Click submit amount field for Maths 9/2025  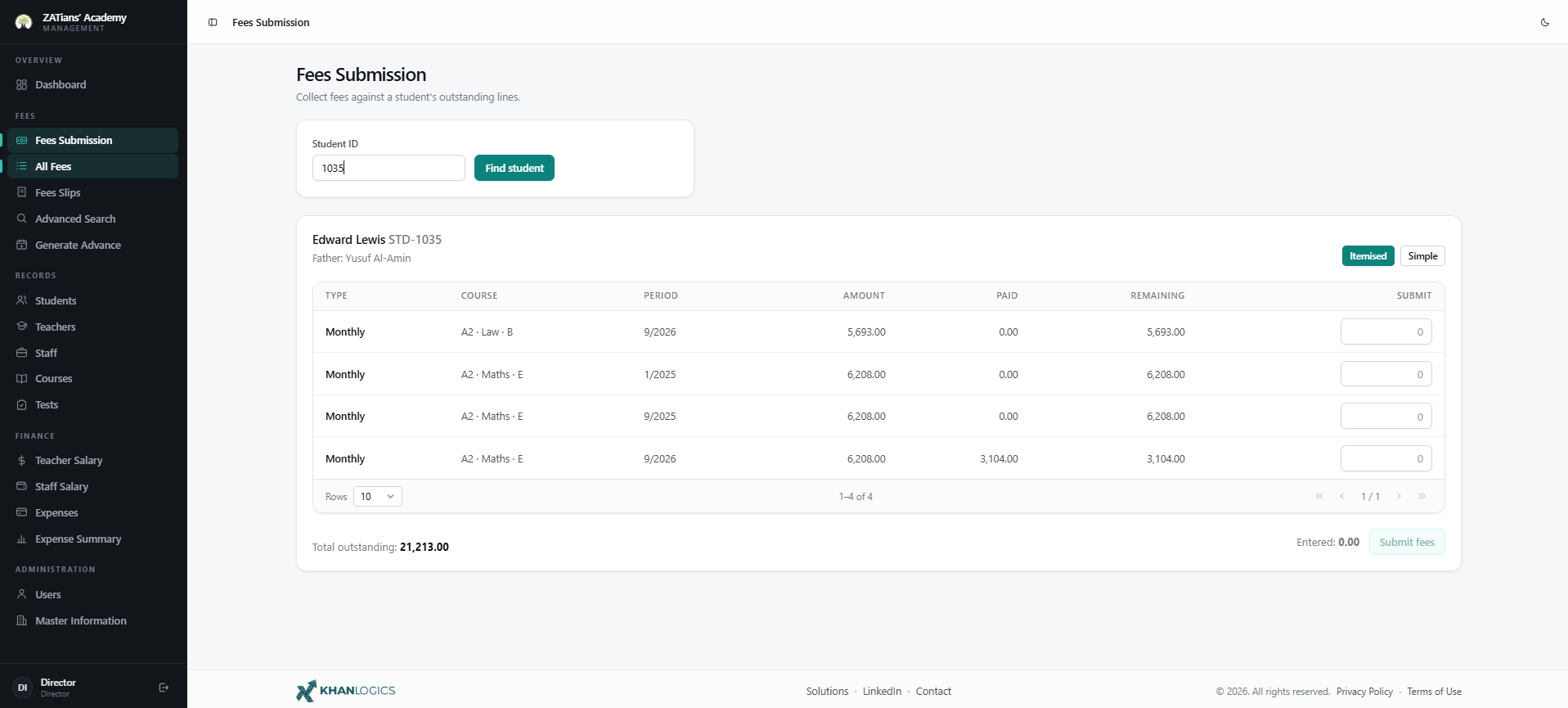(x=1386, y=416)
